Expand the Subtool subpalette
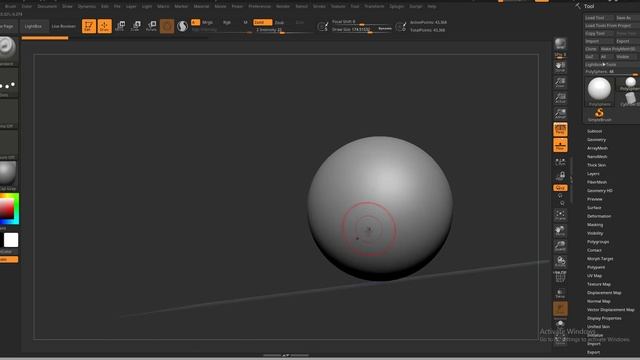The image size is (640, 360). pyautogui.click(x=594, y=131)
